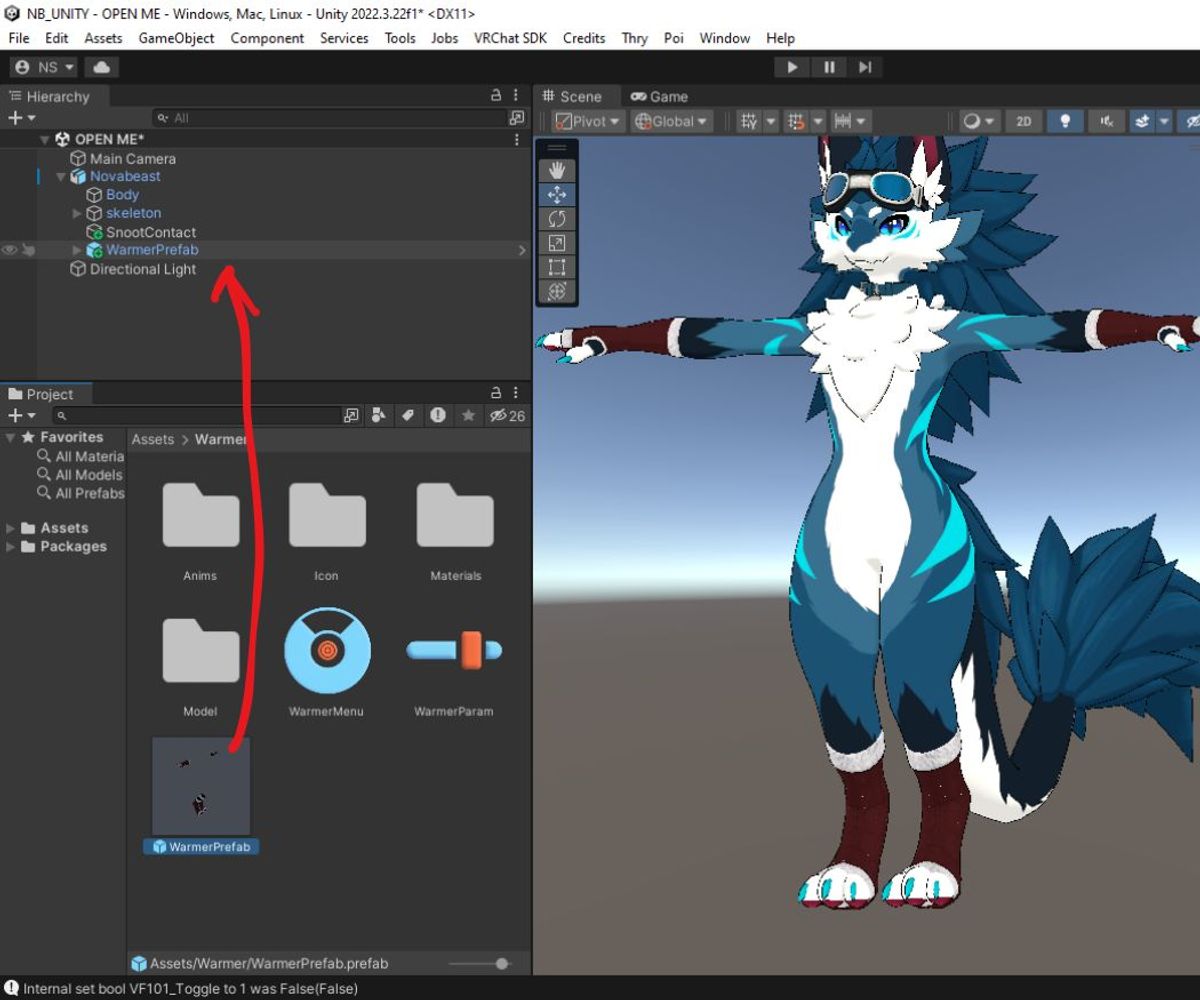Click Assets in the breadcrumb path

(152, 439)
